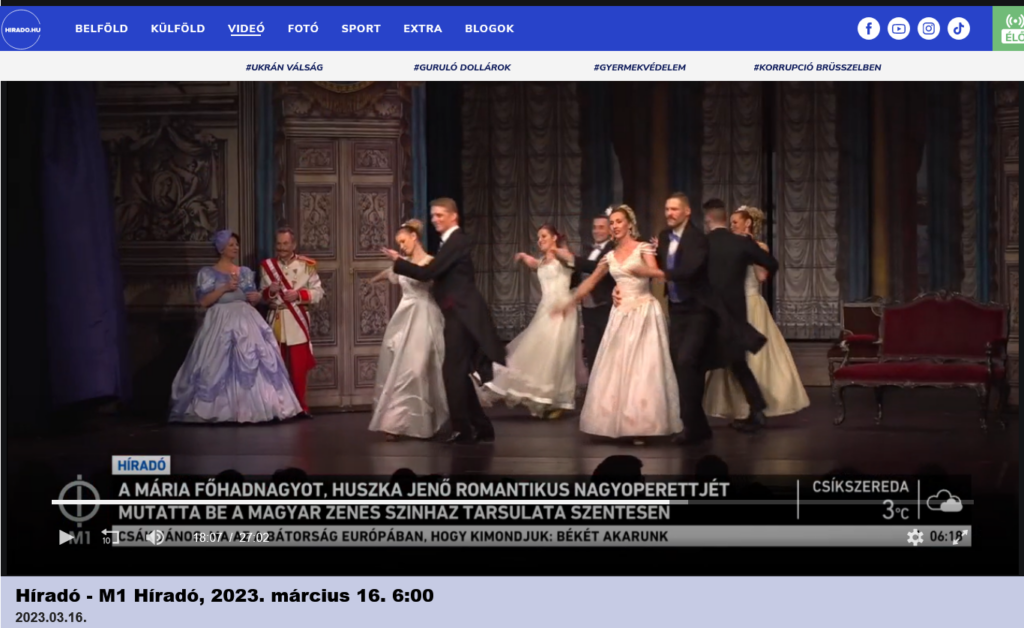Open the Hirado.hu home logo
This screenshot has height=628, width=1024.
coord(21,29)
